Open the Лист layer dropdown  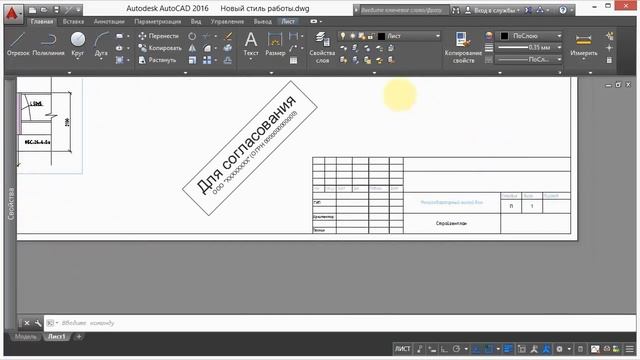click(x=438, y=36)
